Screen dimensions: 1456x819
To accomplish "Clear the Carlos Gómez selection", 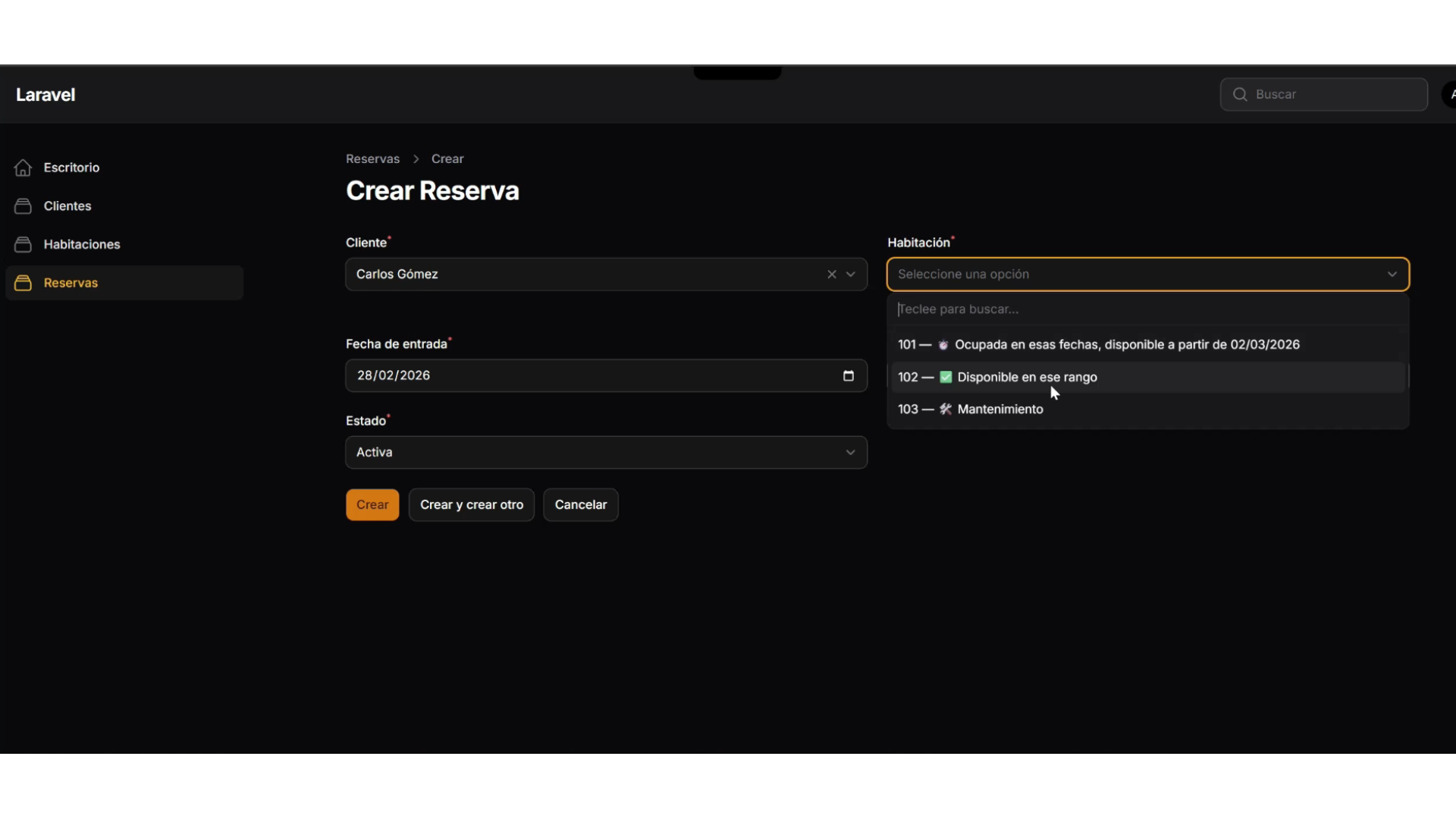I will click(x=831, y=275).
